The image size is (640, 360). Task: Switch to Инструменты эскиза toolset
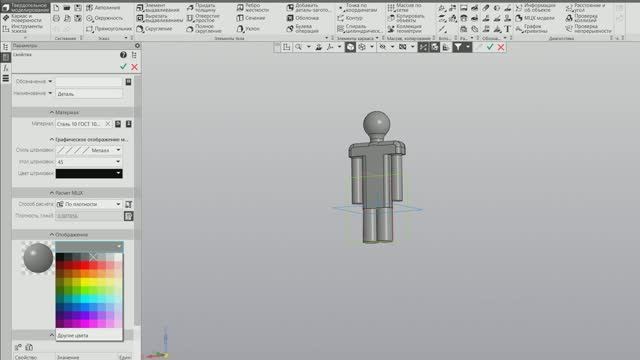click(x=22, y=29)
